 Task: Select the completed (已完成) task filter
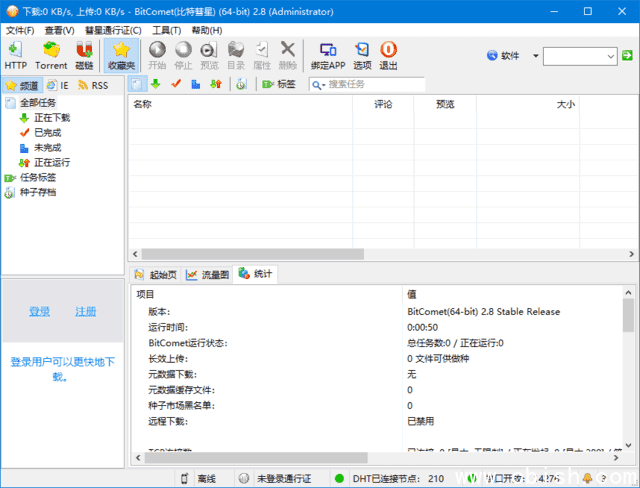click(x=47, y=132)
